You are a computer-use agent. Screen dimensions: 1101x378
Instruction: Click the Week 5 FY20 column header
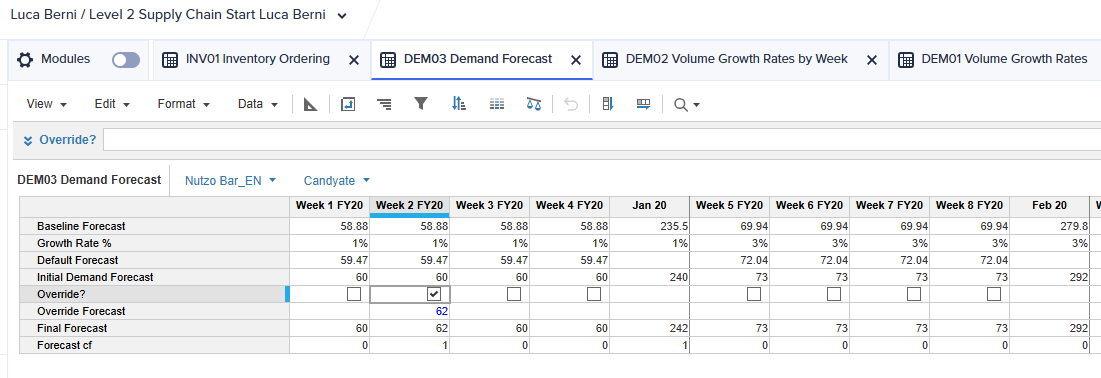pyautogui.click(x=730, y=206)
